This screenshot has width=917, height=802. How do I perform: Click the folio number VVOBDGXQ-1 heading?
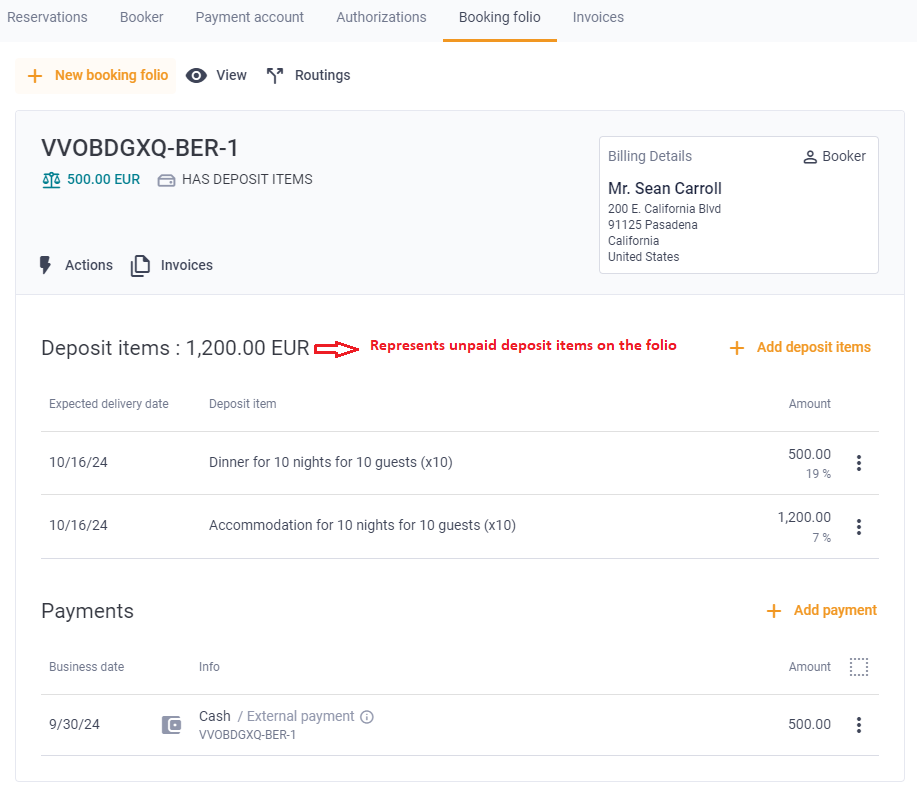coord(140,147)
